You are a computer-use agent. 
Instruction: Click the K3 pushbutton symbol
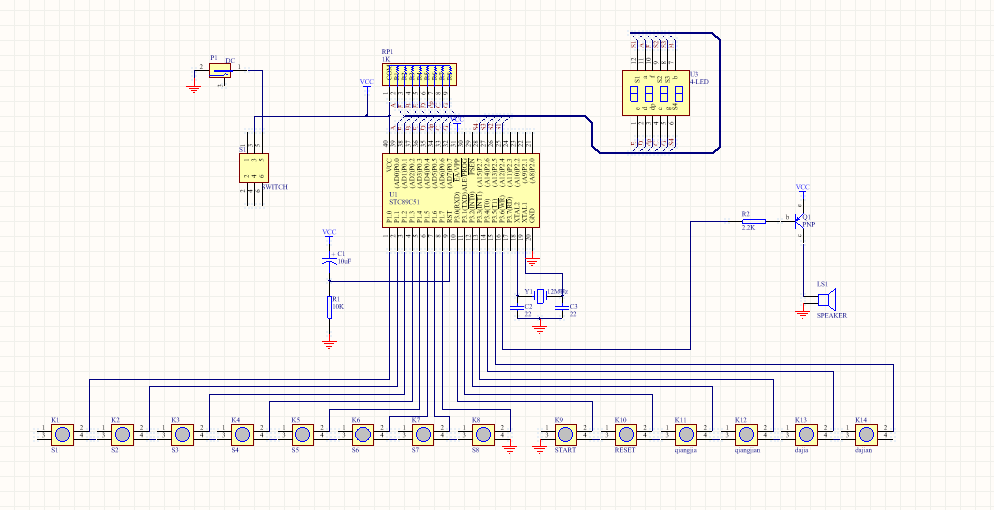click(183, 435)
